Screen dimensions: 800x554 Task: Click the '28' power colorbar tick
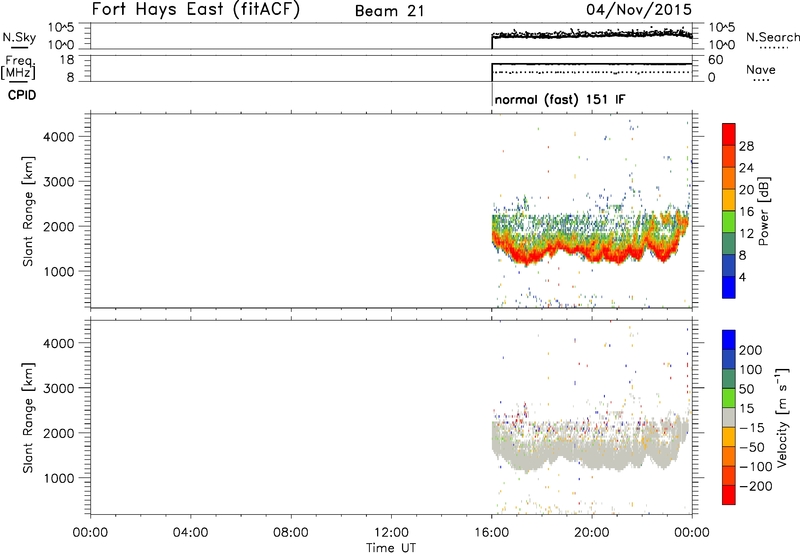pyautogui.click(x=746, y=146)
